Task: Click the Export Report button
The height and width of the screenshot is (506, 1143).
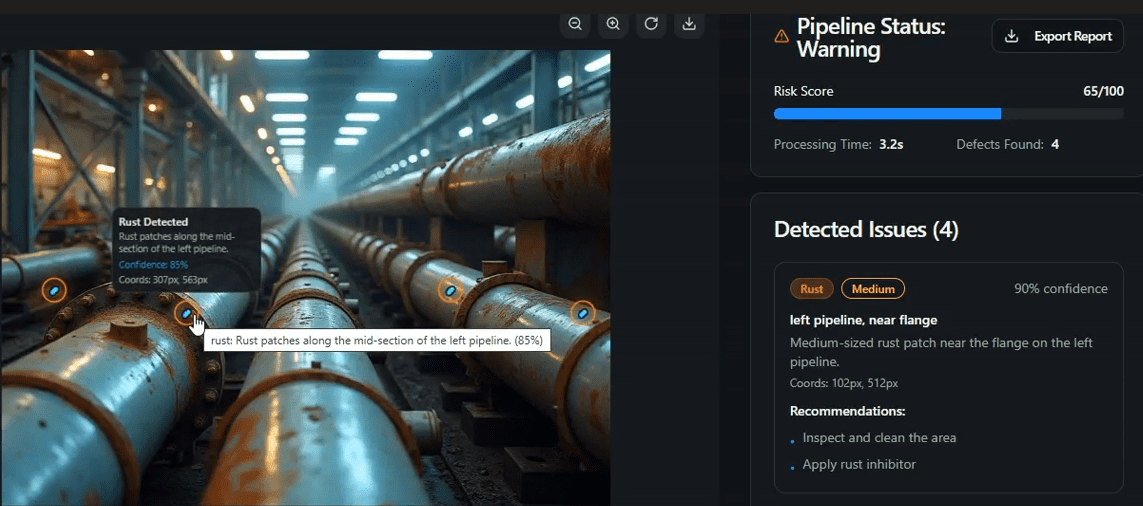Action: pos(1058,37)
